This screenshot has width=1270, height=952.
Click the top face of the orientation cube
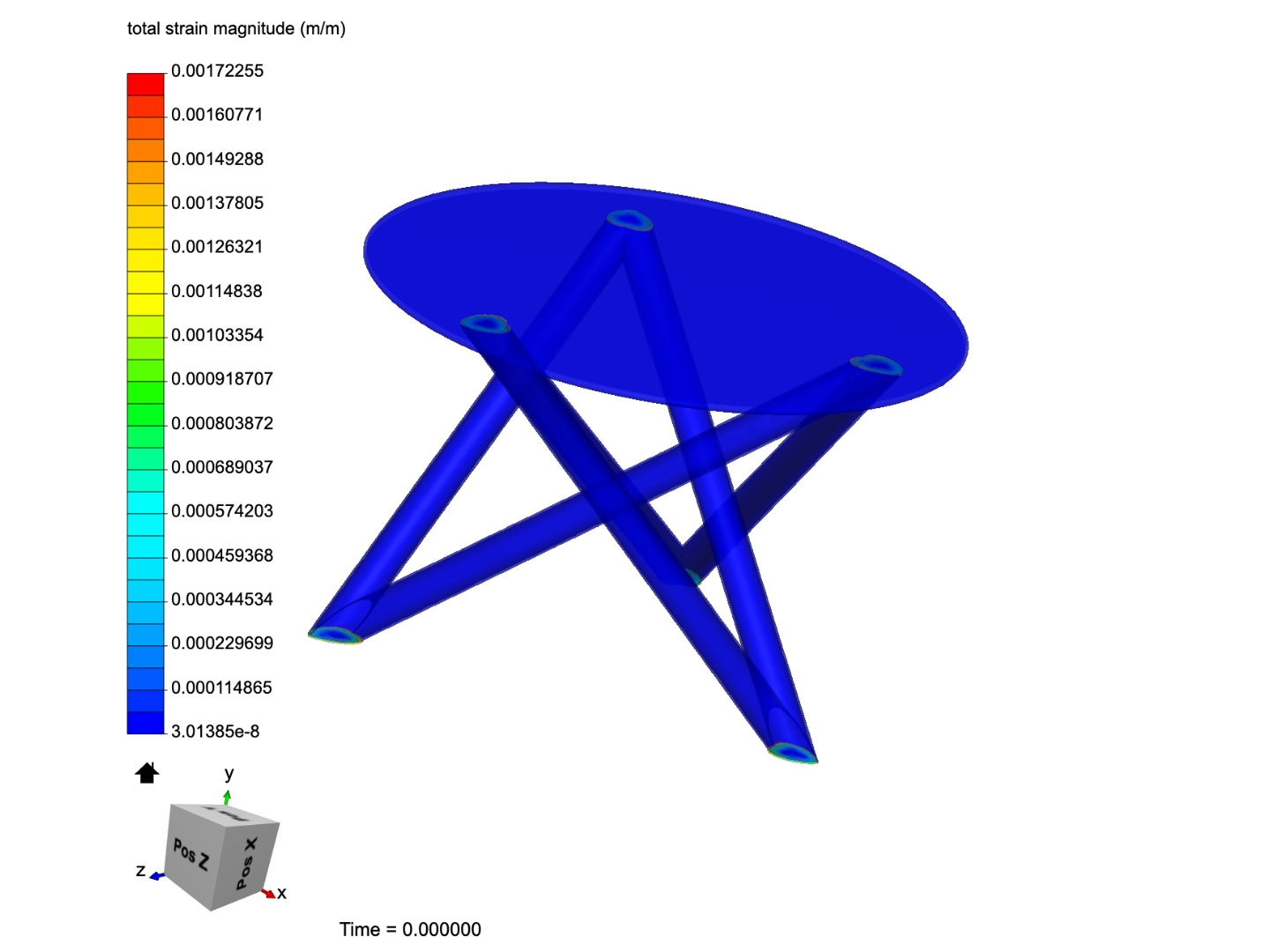tap(226, 815)
